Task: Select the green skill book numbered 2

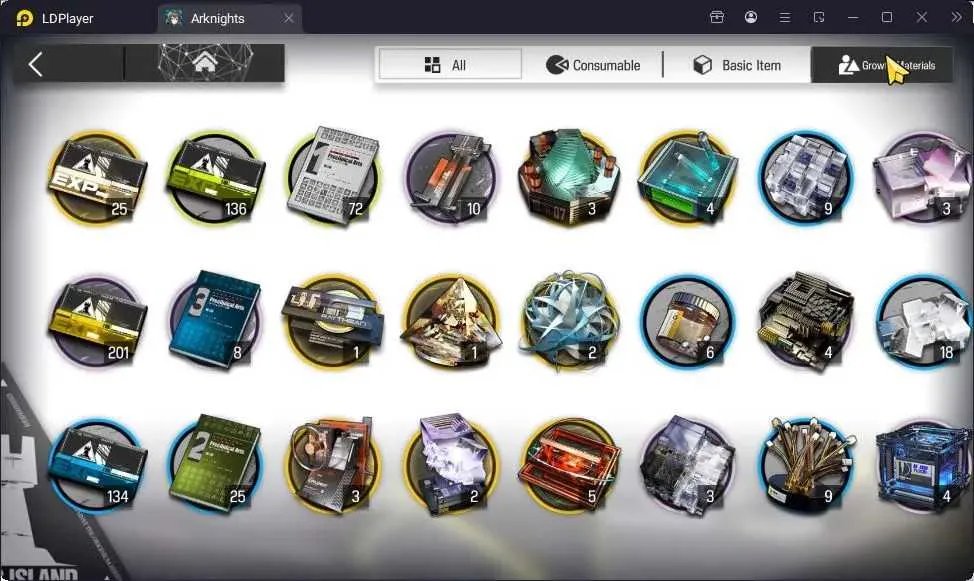Action: 215,464
